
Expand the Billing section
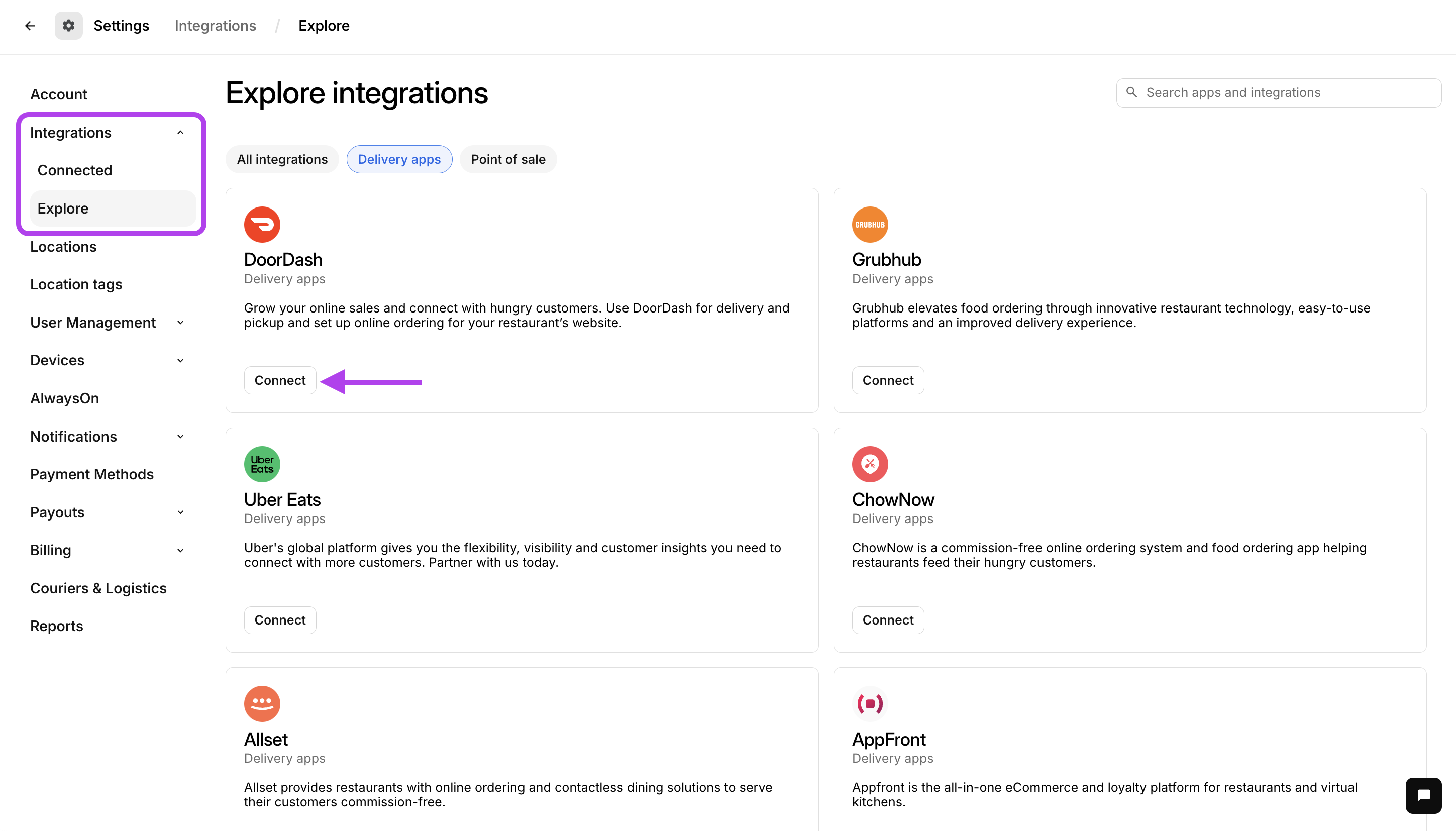click(180, 550)
